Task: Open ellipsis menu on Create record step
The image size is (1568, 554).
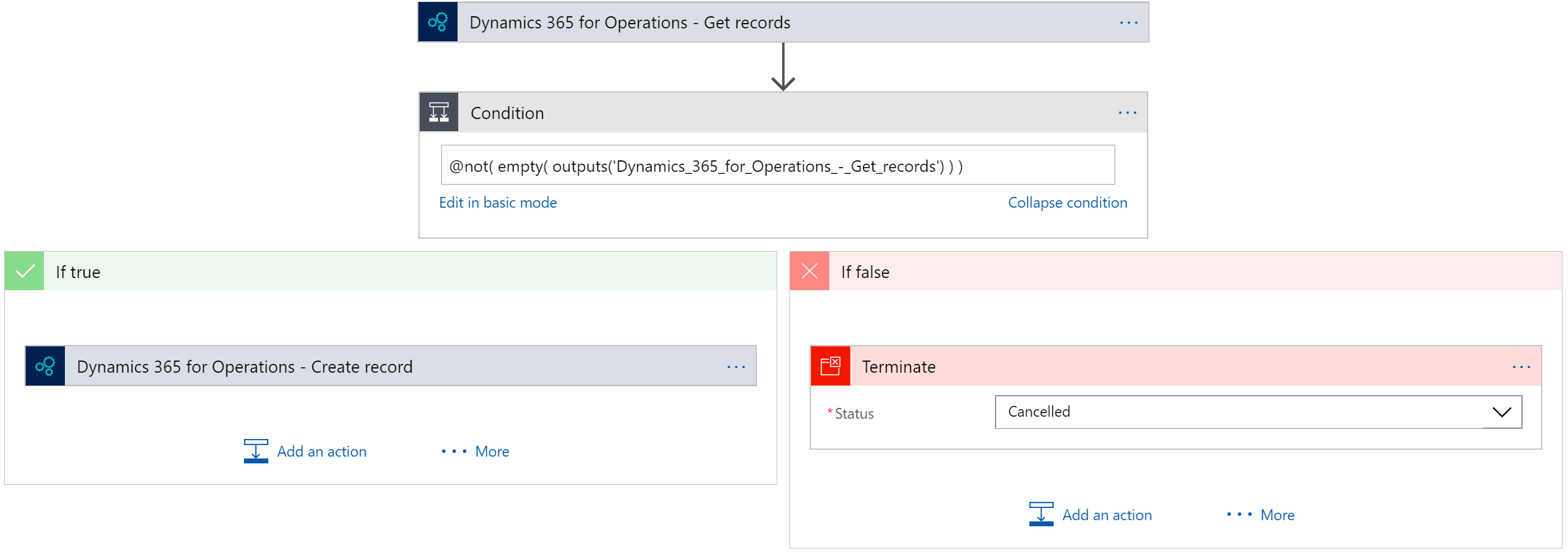Action: click(x=736, y=367)
